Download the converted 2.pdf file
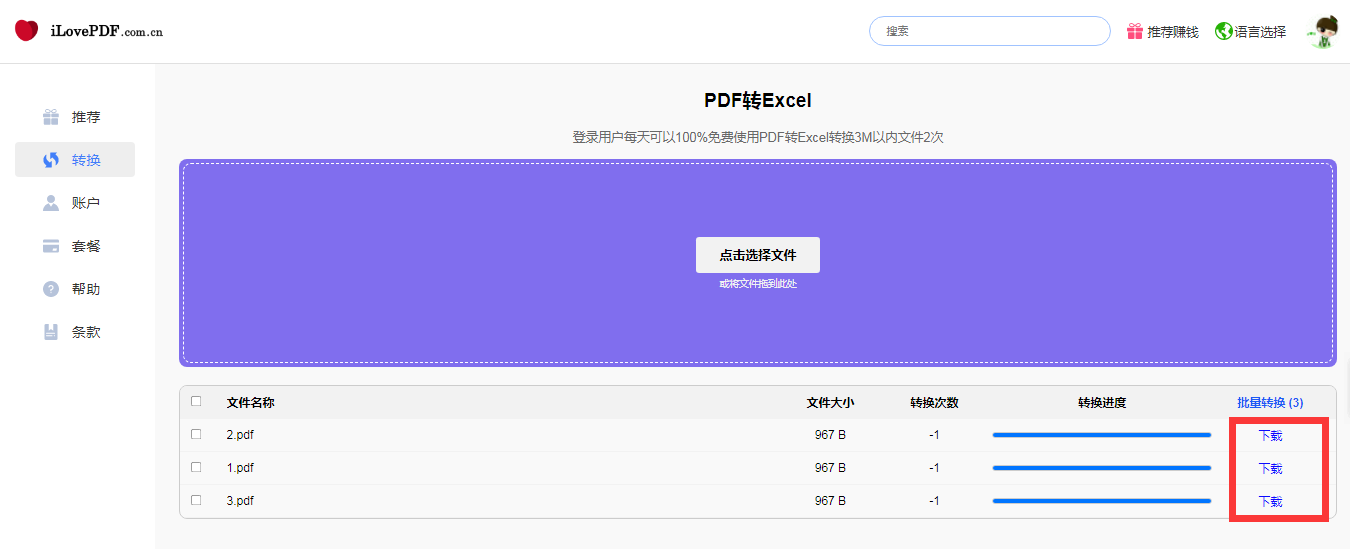 1270,436
